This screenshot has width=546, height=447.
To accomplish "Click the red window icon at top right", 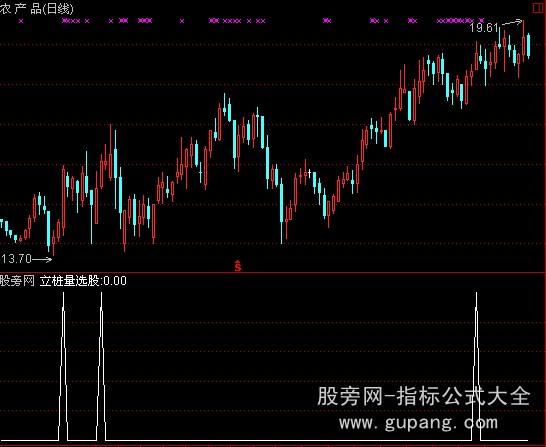I will 538,8.
